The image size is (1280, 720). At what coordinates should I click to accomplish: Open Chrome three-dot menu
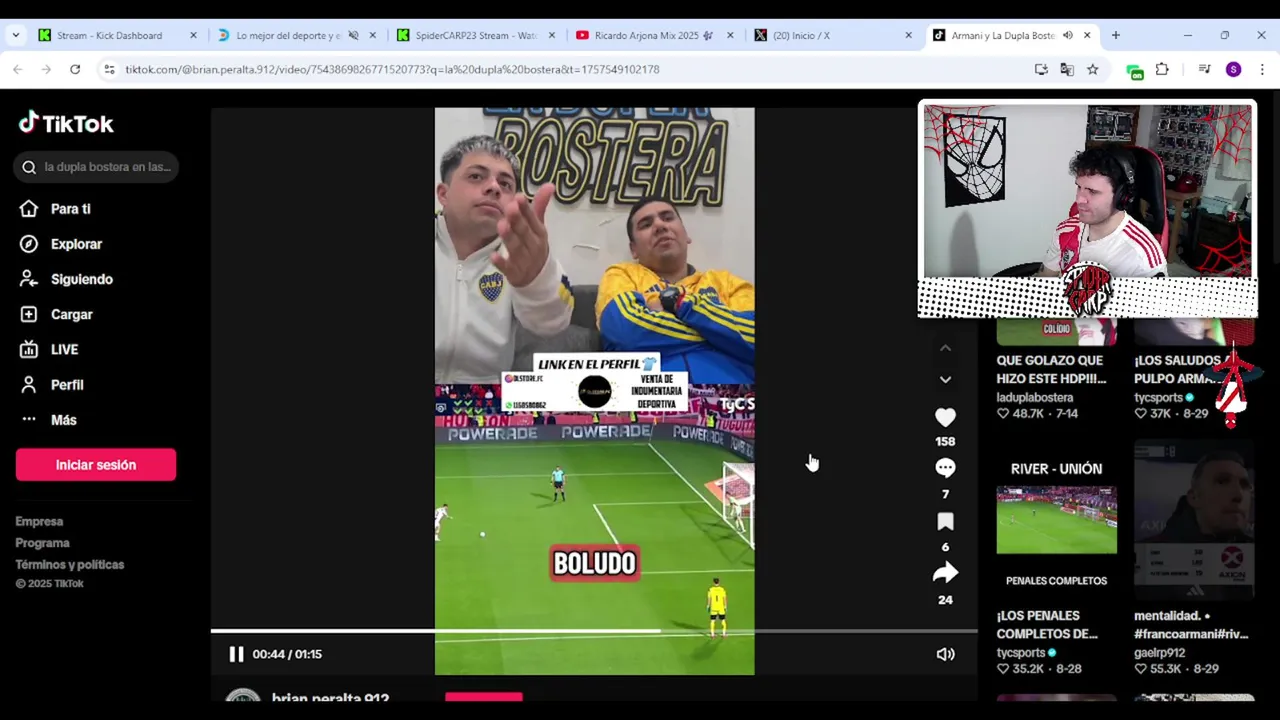[1262, 69]
